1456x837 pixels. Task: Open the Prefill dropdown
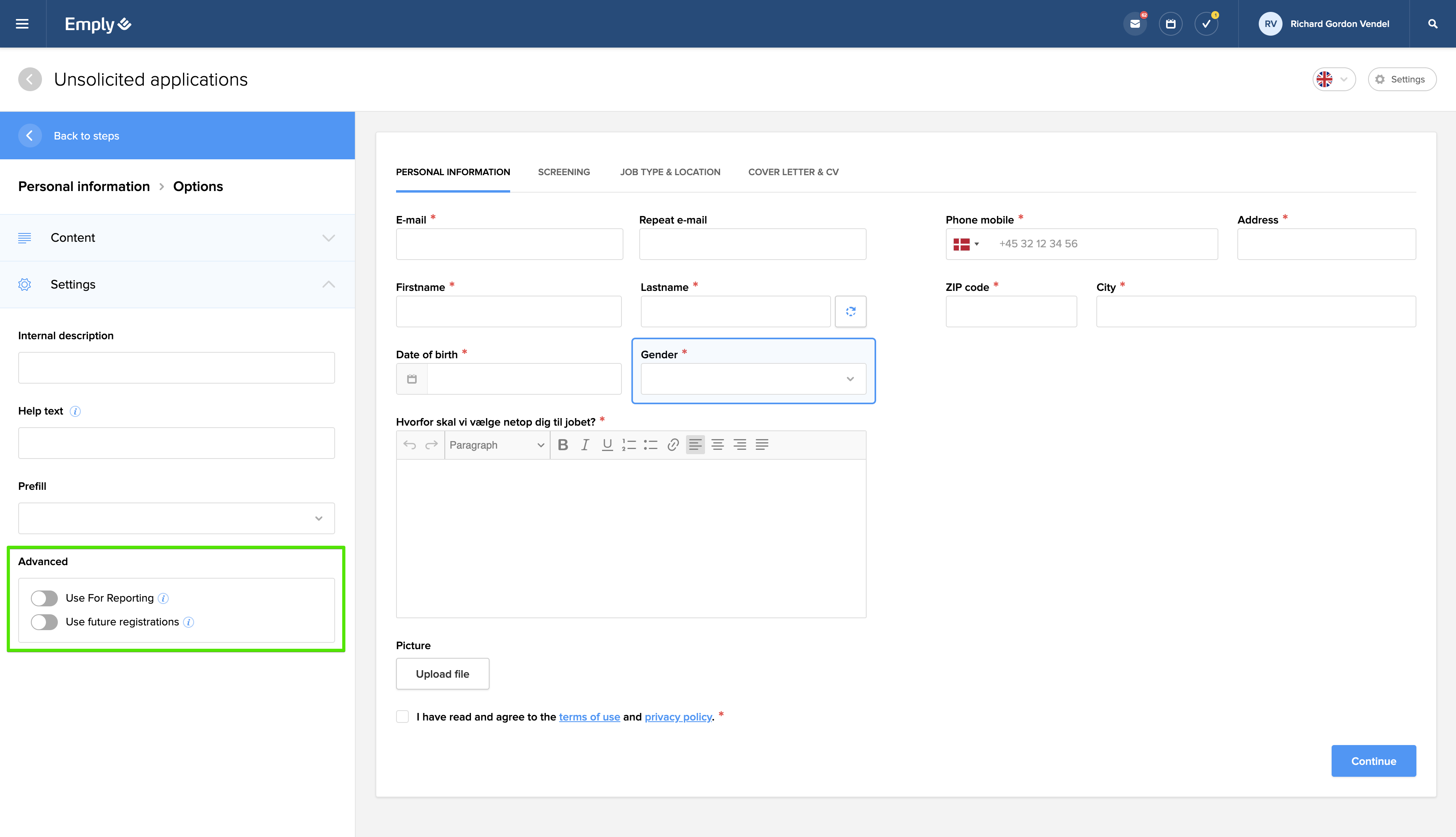[176, 518]
